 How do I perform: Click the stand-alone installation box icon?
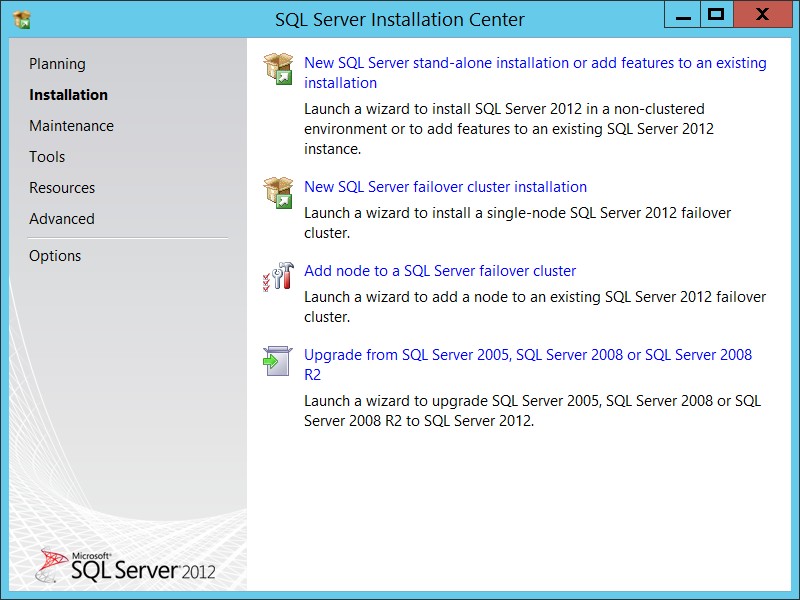278,68
